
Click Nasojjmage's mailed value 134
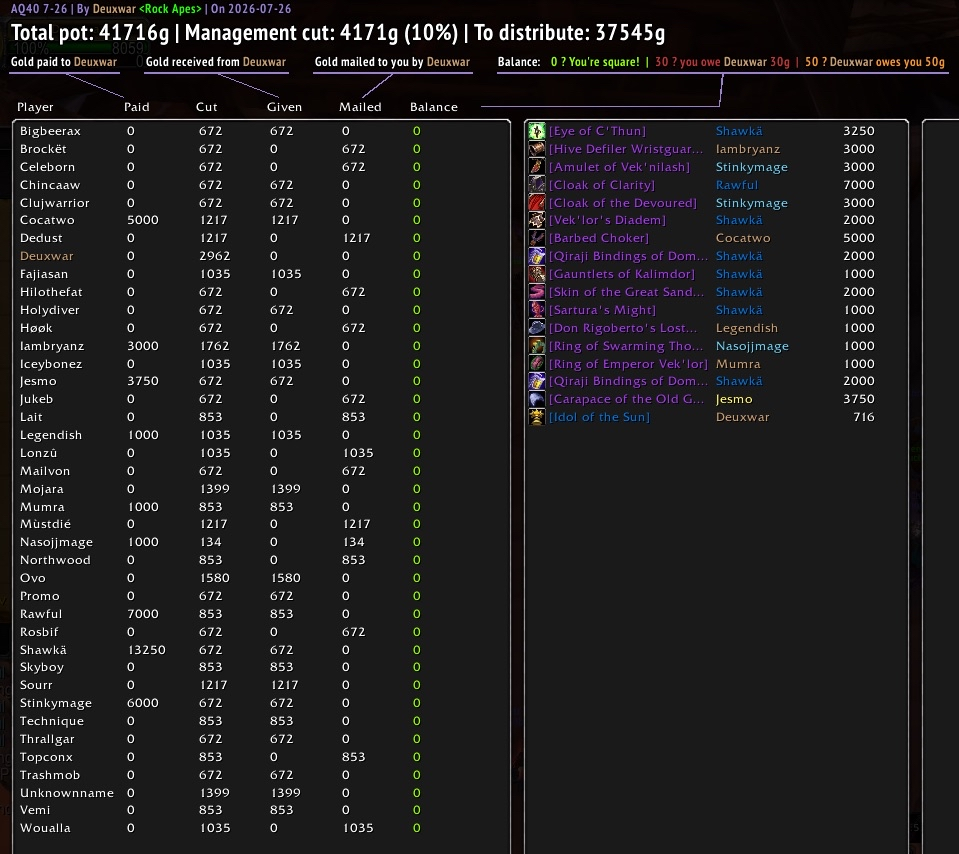354,542
